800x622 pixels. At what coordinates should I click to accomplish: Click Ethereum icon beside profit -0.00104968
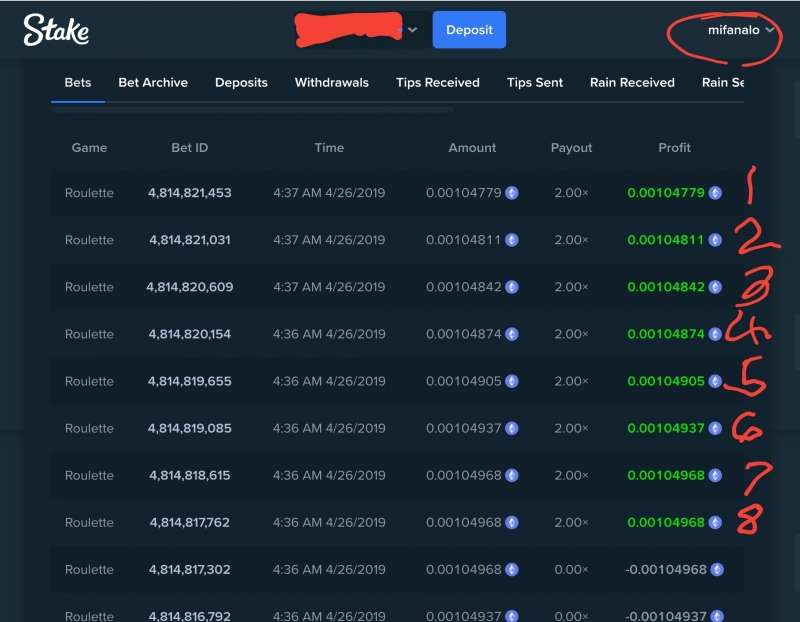tap(717, 569)
